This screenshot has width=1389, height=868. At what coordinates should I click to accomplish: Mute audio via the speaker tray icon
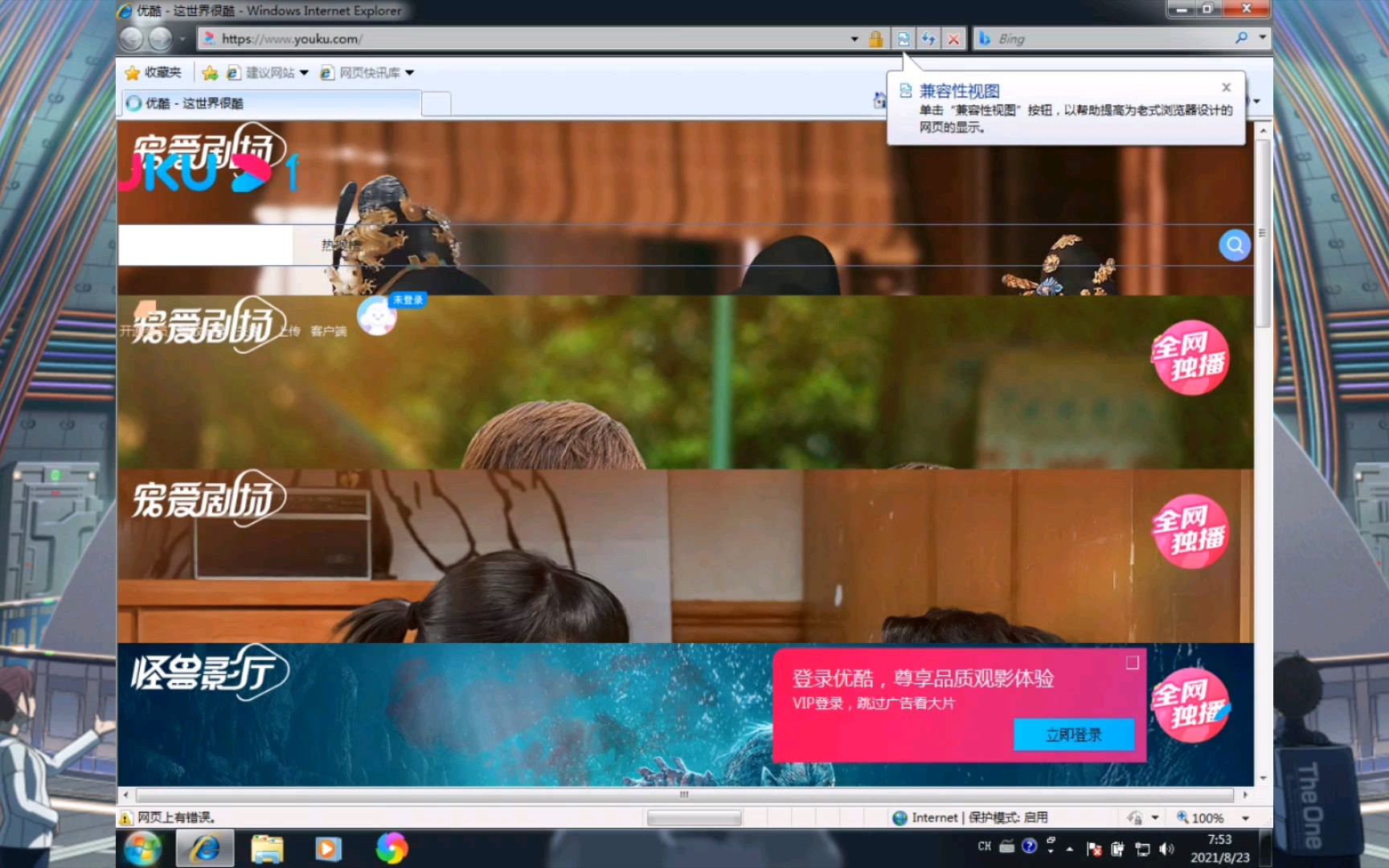point(1168,846)
